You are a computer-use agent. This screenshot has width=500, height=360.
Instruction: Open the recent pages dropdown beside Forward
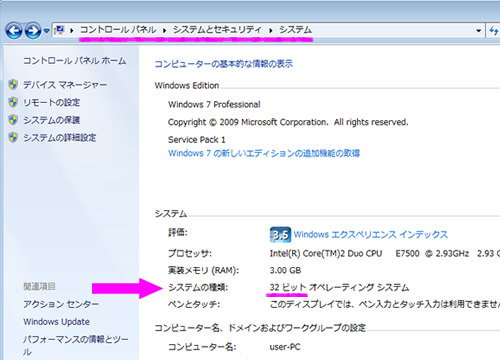(46, 31)
